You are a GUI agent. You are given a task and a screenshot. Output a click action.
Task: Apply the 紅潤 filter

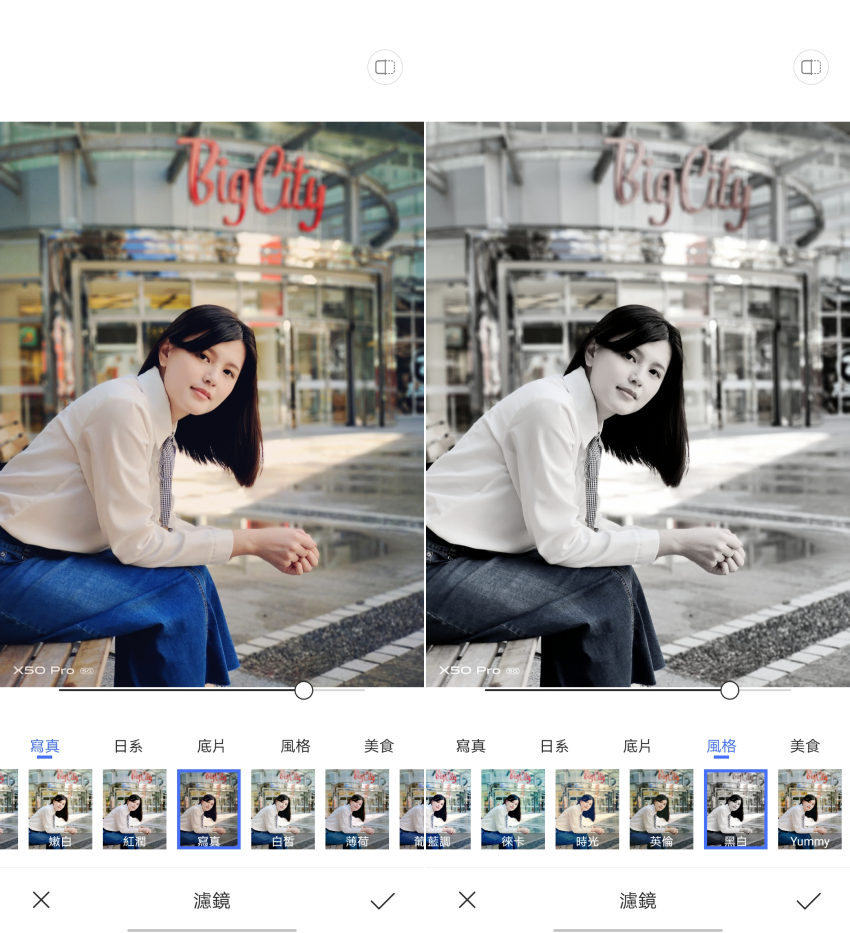coord(135,808)
